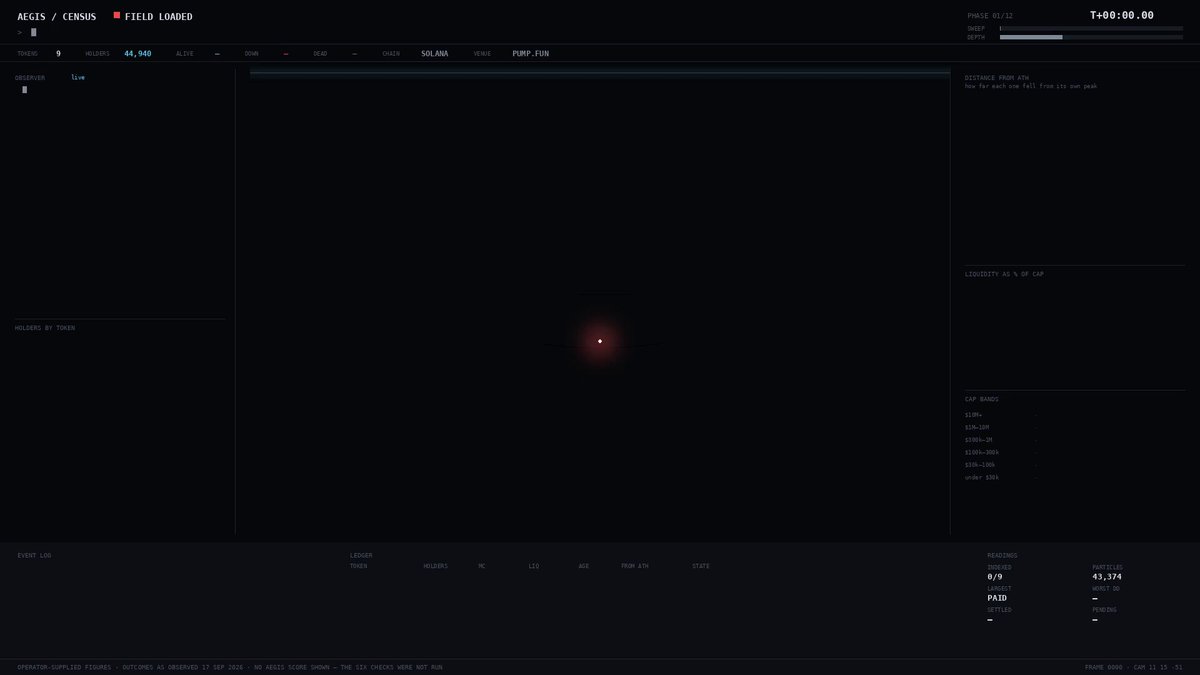This screenshot has height=675, width=1200.
Task: Click the LIQUIDITY AS % OF CAP heading
Action: coord(1004,274)
